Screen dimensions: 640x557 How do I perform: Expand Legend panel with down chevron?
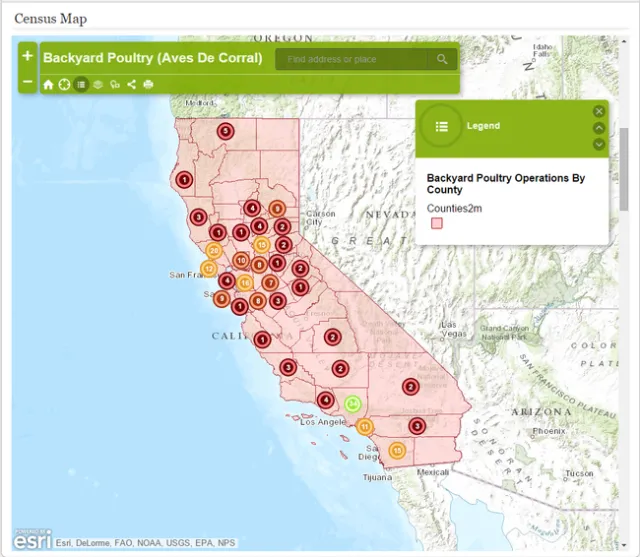click(599, 144)
